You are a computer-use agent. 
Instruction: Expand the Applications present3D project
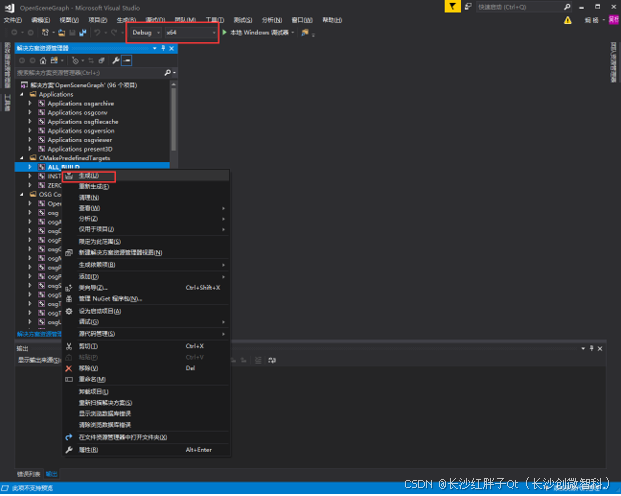point(30,149)
